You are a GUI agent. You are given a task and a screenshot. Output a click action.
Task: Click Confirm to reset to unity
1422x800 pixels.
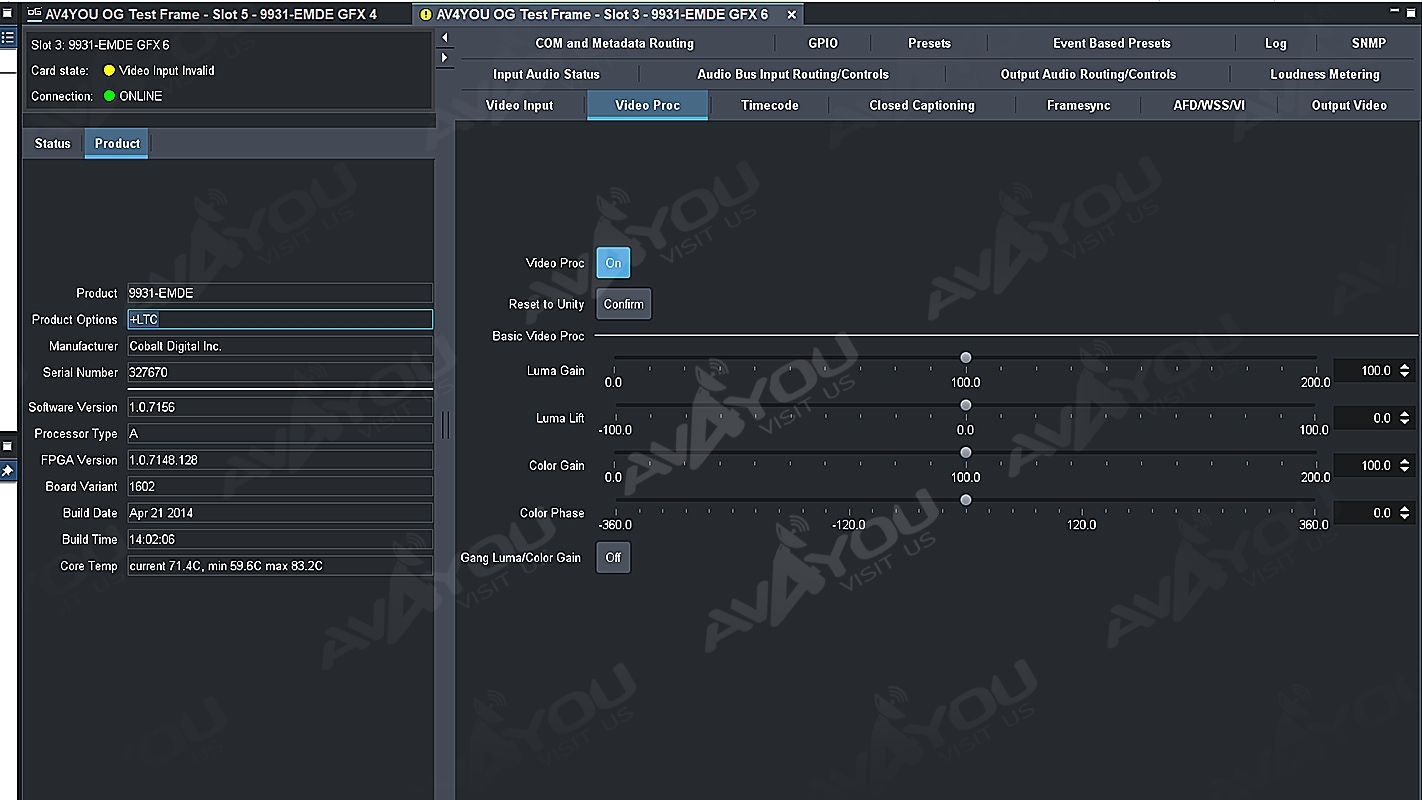pos(624,304)
